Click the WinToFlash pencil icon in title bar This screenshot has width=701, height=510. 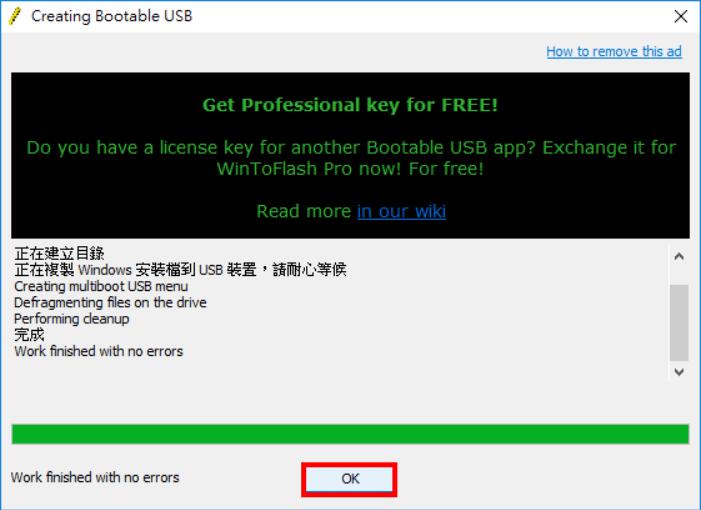[x=15, y=17]
